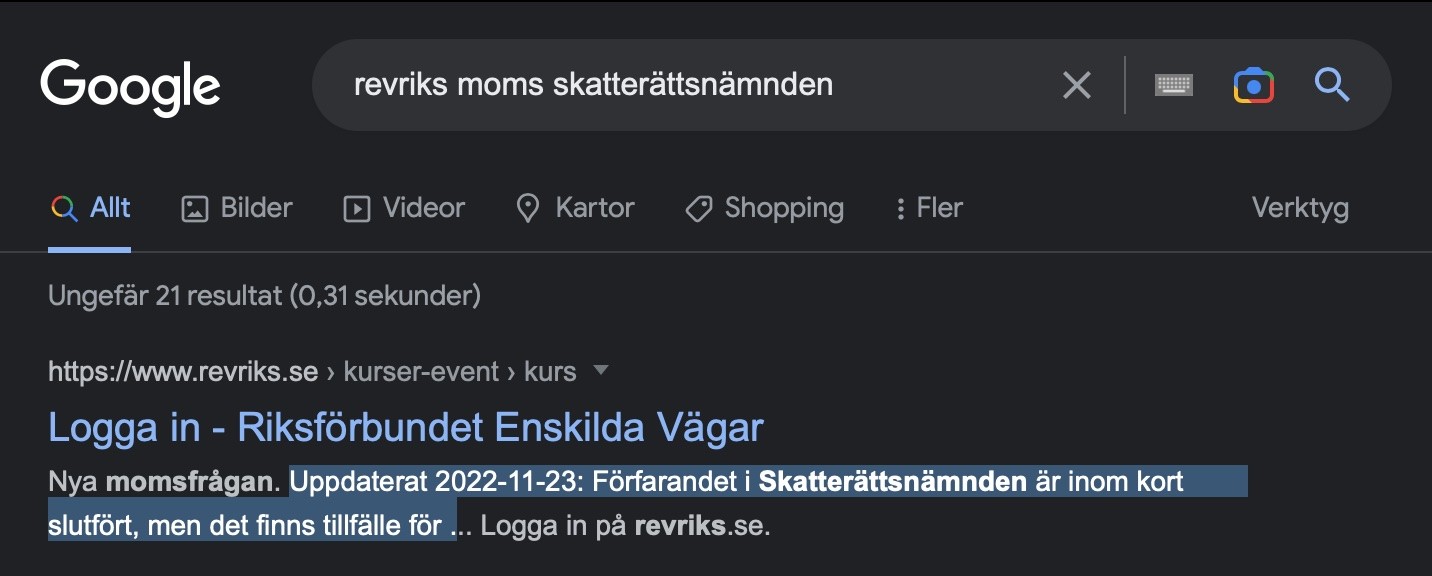Image resolution: width=1432 pixels, height=576 pixels.
Task: Clear the search query with X
Action: (1076, 85)
